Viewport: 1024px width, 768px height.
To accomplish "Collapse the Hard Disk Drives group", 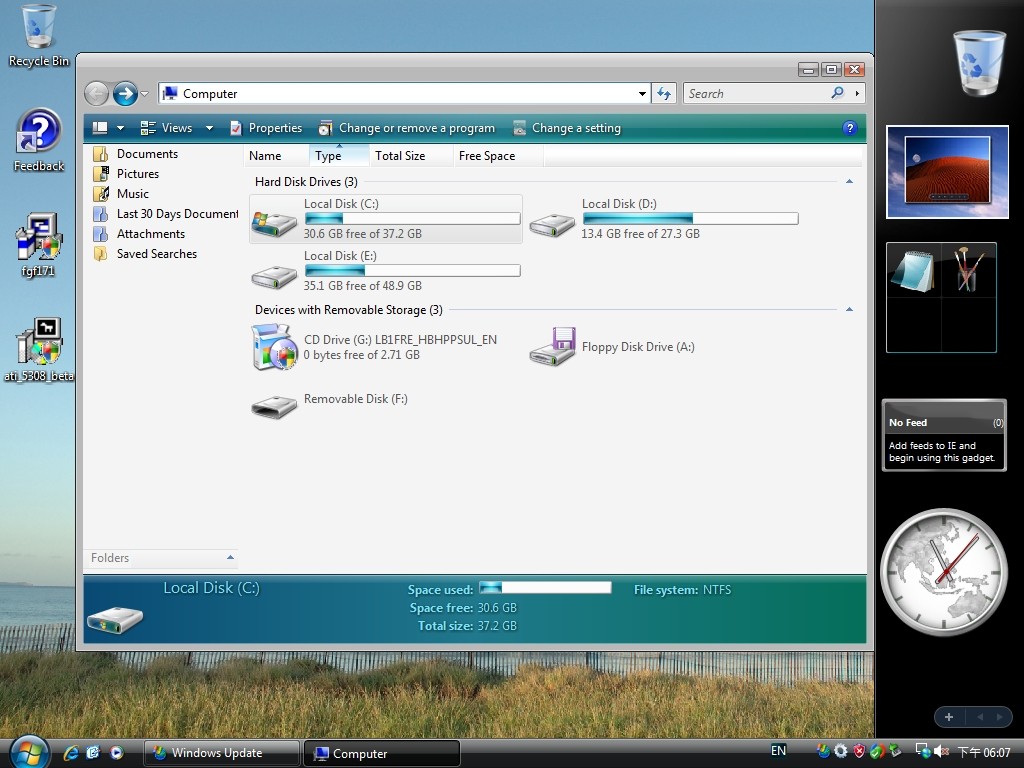I will [x=849, y=181].
